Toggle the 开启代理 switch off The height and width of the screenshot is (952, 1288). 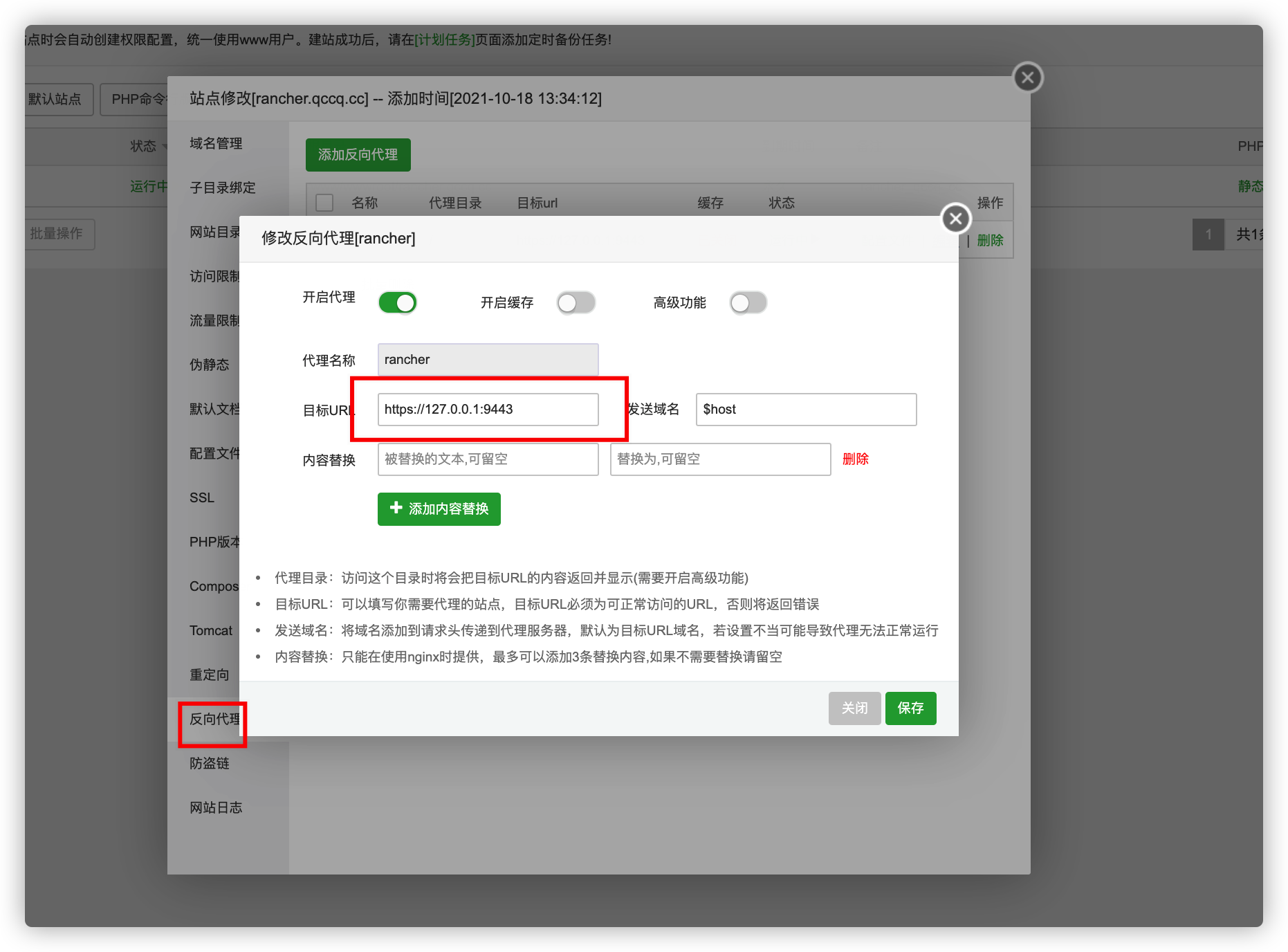pos(398,302)
